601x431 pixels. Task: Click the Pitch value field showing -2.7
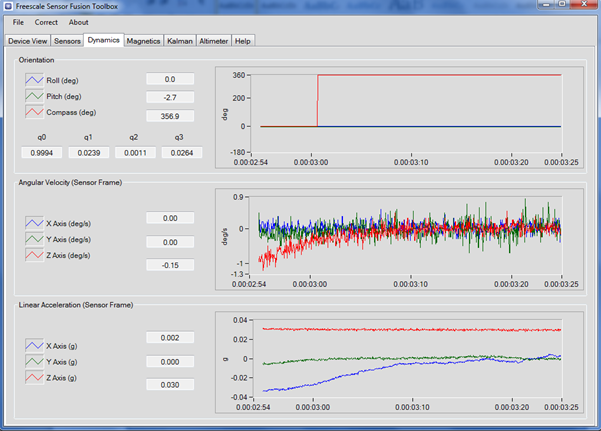click(x=170, y=97)
